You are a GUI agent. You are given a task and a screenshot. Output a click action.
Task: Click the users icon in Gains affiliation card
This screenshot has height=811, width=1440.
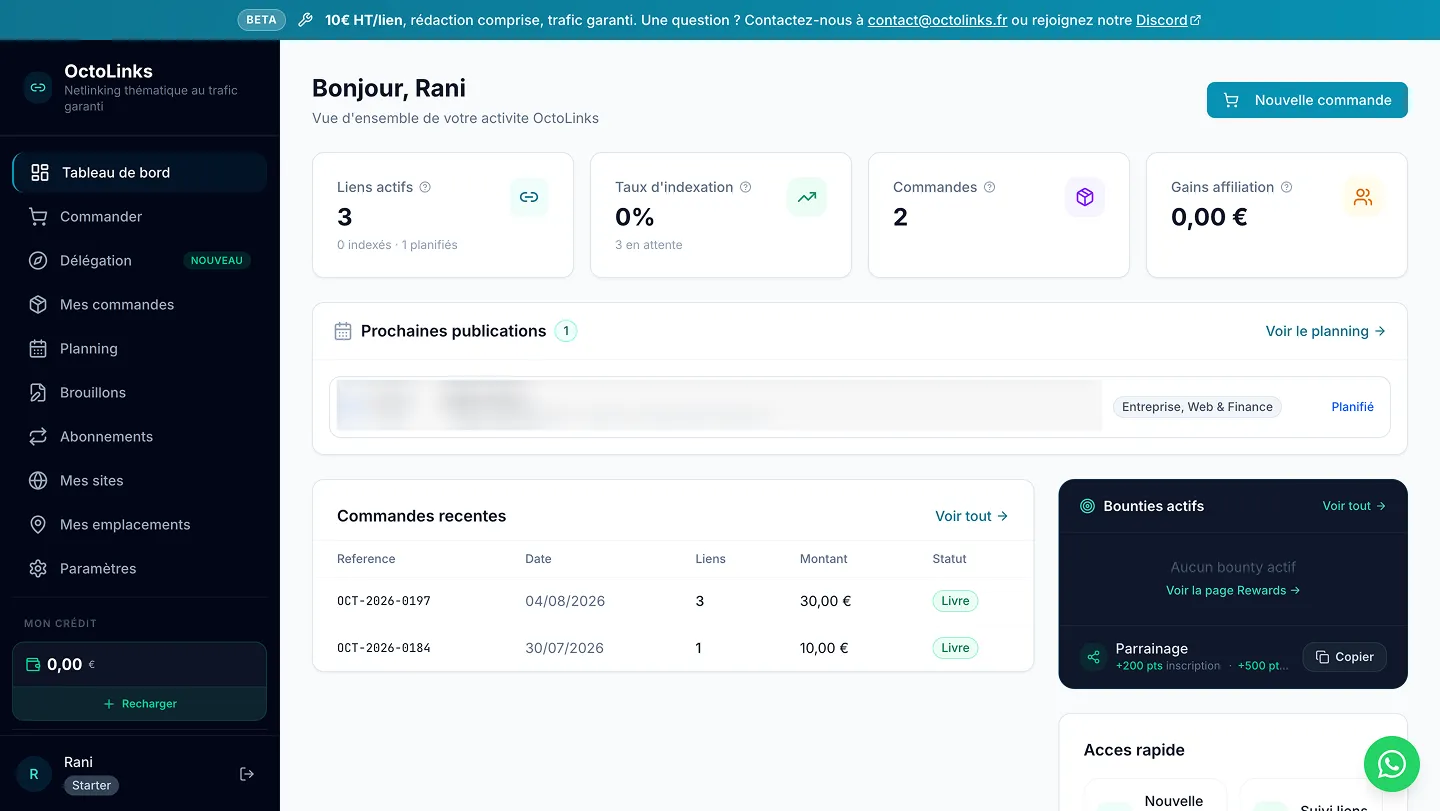(1363, 197)
